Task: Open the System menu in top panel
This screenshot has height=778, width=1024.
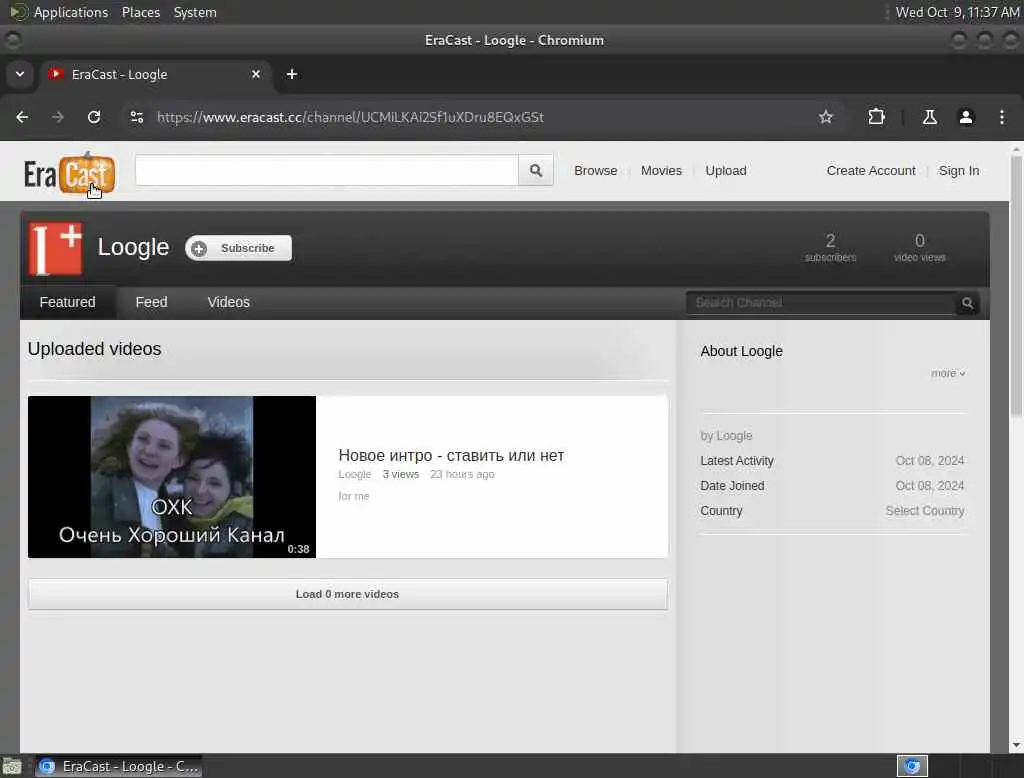Action: pyautogui.click(x=195, y=12)
